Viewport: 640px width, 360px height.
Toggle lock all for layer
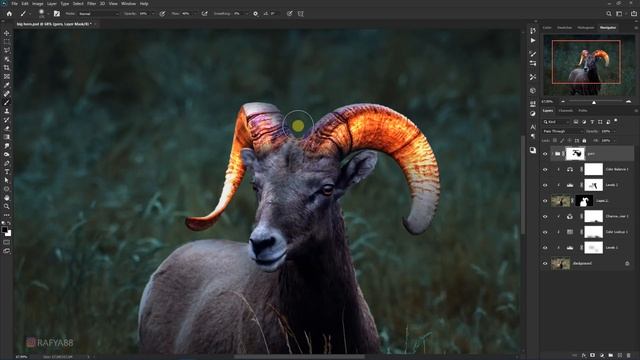click(584, 140)
